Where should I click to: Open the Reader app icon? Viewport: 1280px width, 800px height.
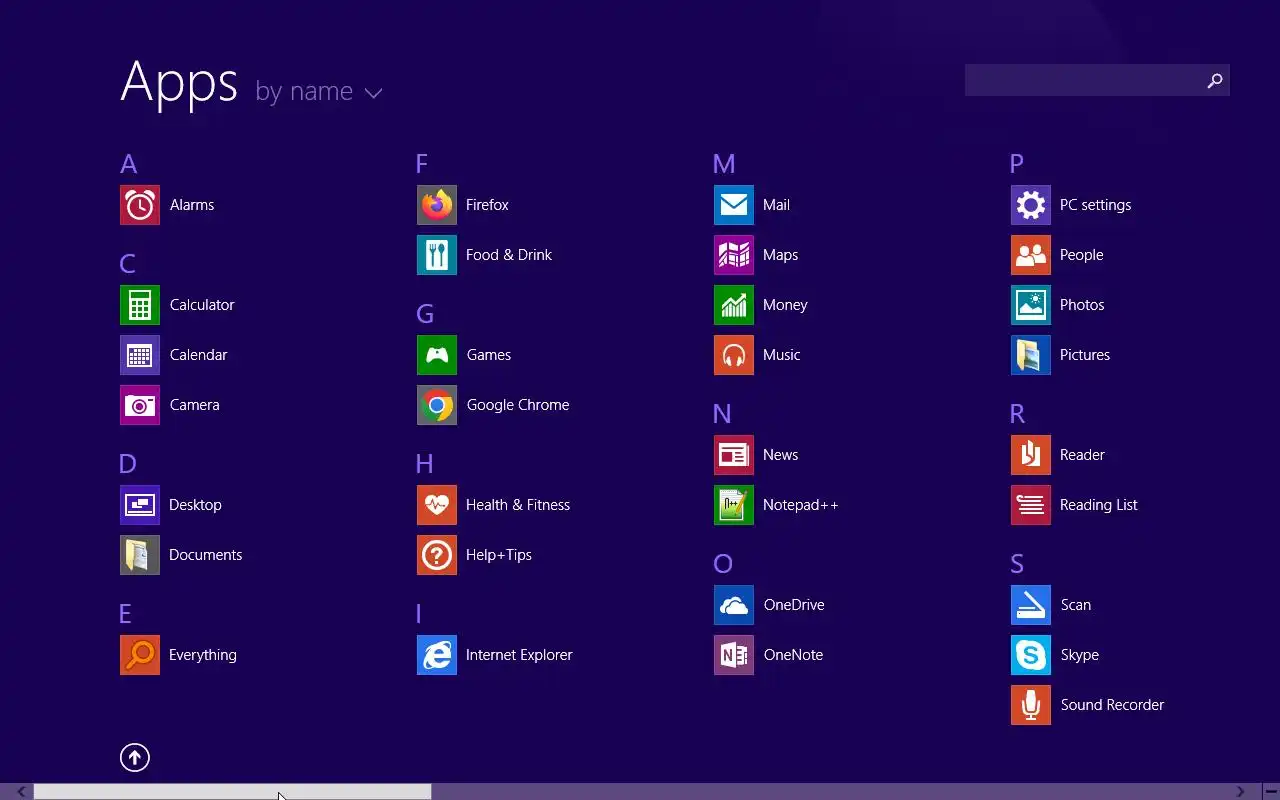coord(1031,455)
